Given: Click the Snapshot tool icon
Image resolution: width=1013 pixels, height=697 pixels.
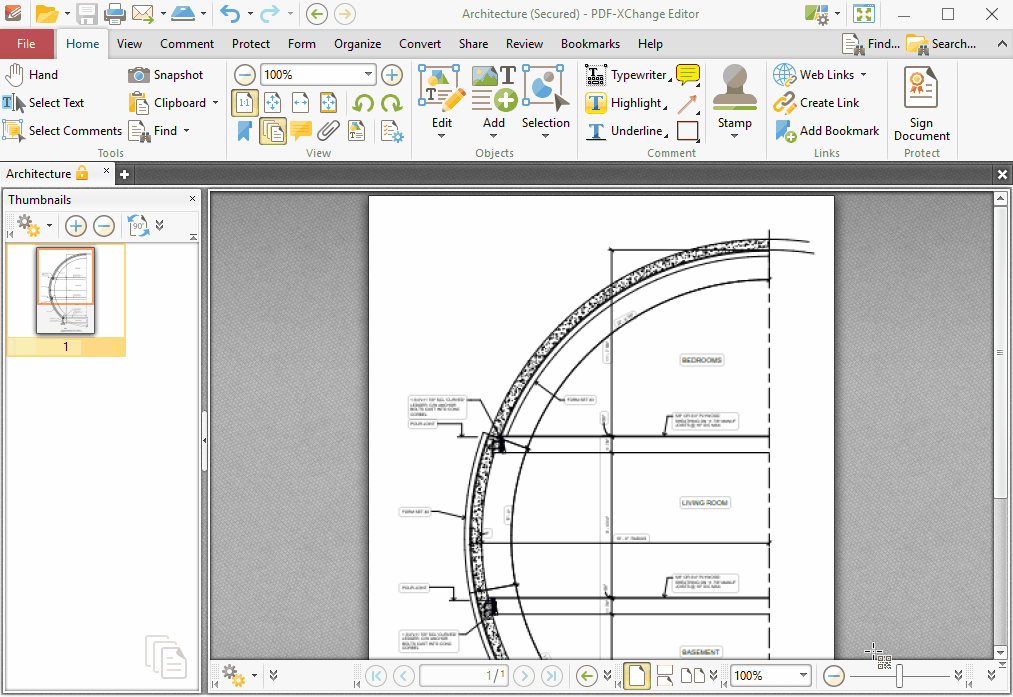Looking at the screenshot, I should 139,75.
